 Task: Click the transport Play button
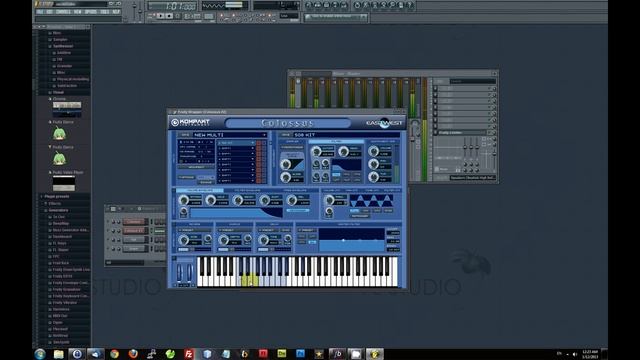pyautogui.click(x=160, y=16)
